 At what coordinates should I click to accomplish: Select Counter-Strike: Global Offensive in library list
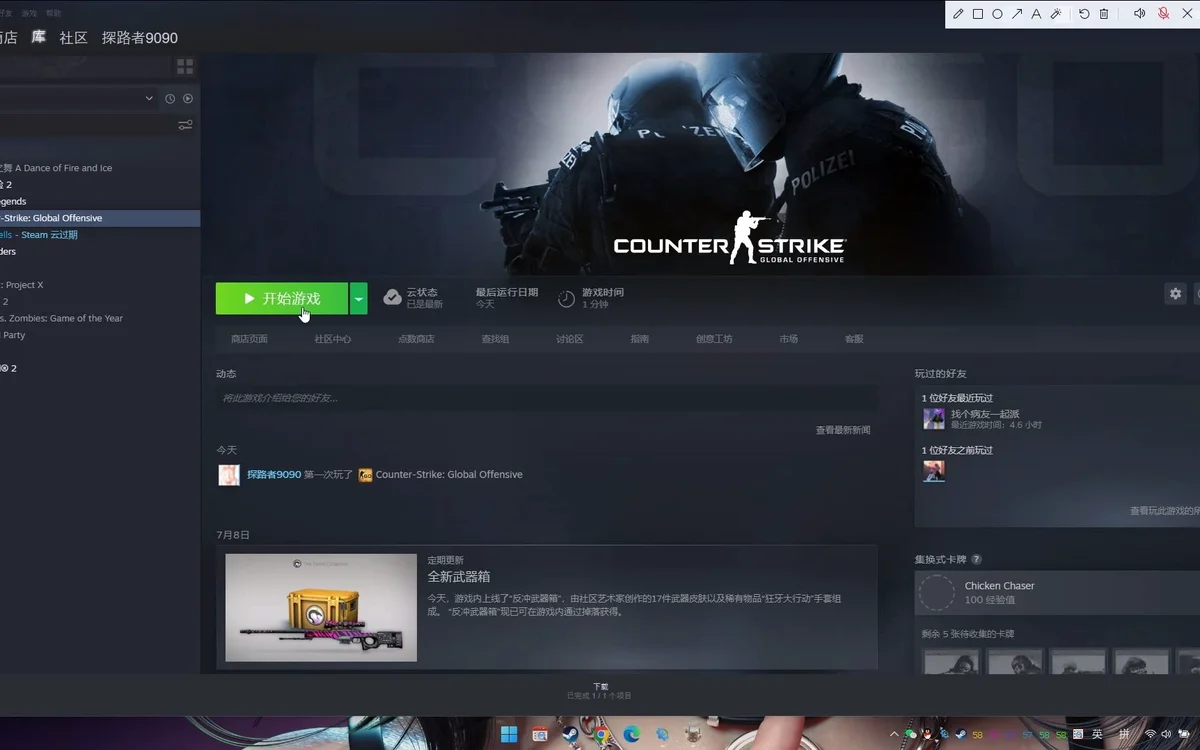tap(100, 218)
